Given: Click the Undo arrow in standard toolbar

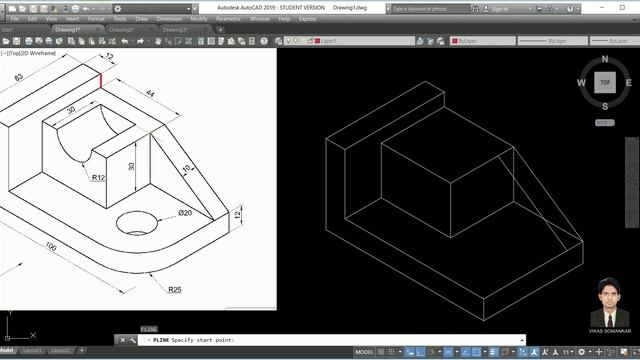Looking at the screenshot, I should (x=125, y=41).
